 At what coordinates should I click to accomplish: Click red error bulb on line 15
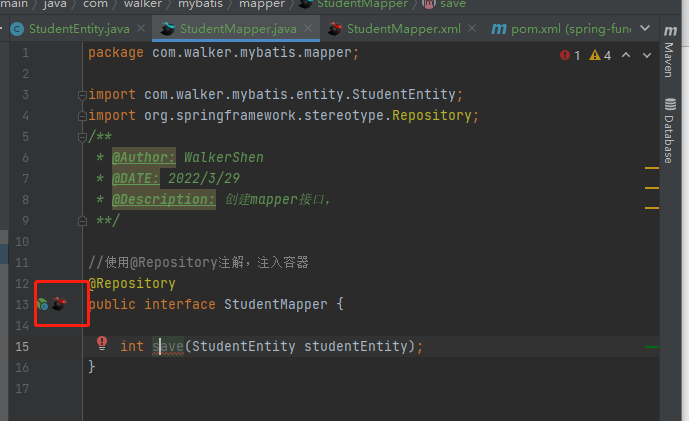click(102, 343)
